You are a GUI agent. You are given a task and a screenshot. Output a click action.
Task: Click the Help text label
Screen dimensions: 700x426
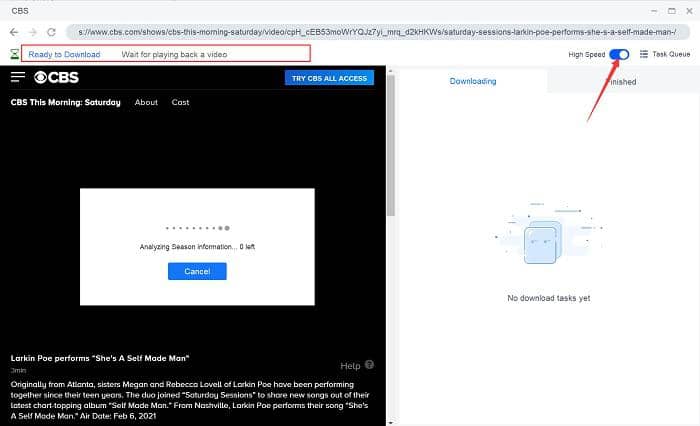point(350,366)
